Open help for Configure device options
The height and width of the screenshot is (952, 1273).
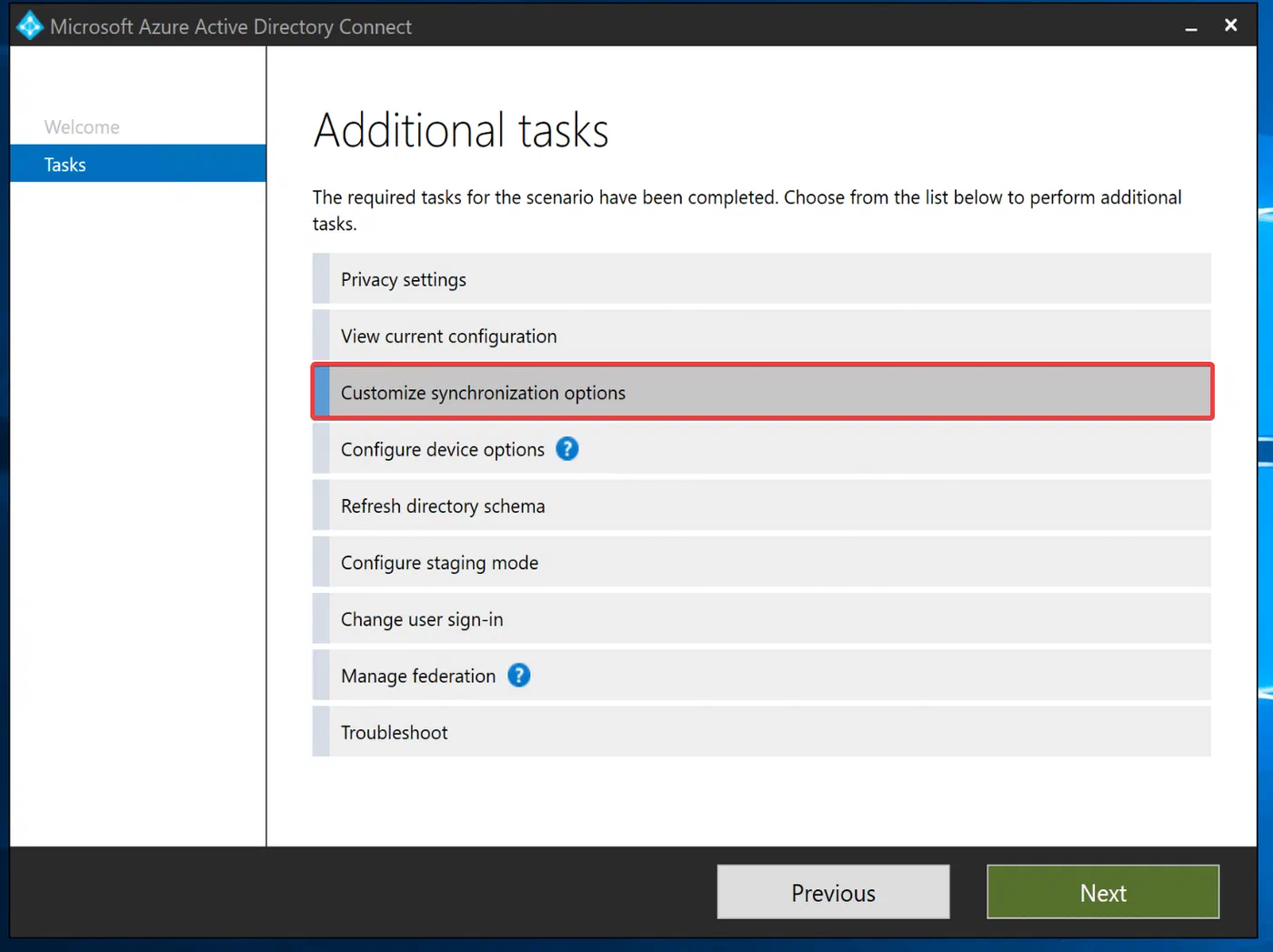coord(566,449)
